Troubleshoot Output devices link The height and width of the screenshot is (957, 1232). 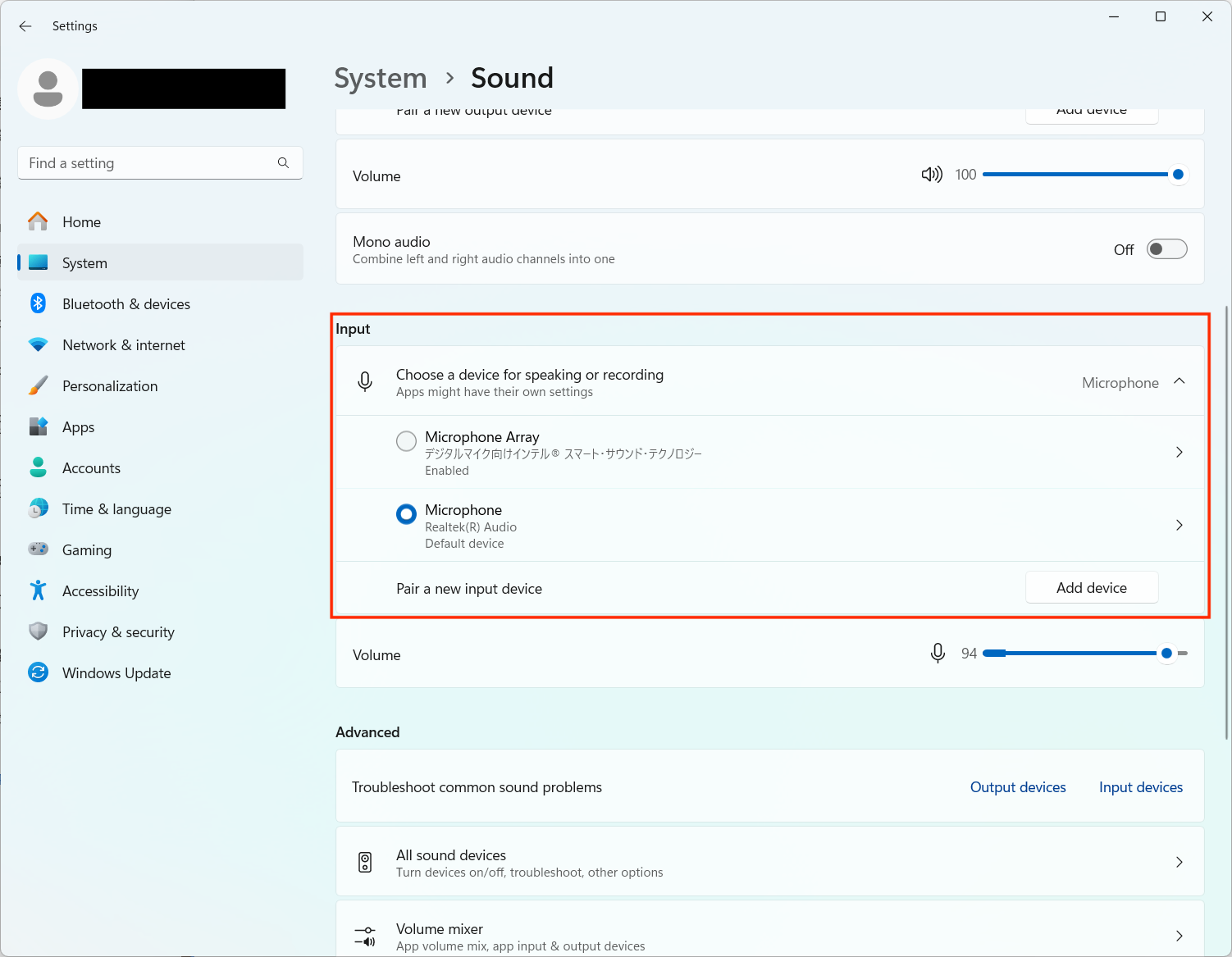click(x=1017, y=787)
